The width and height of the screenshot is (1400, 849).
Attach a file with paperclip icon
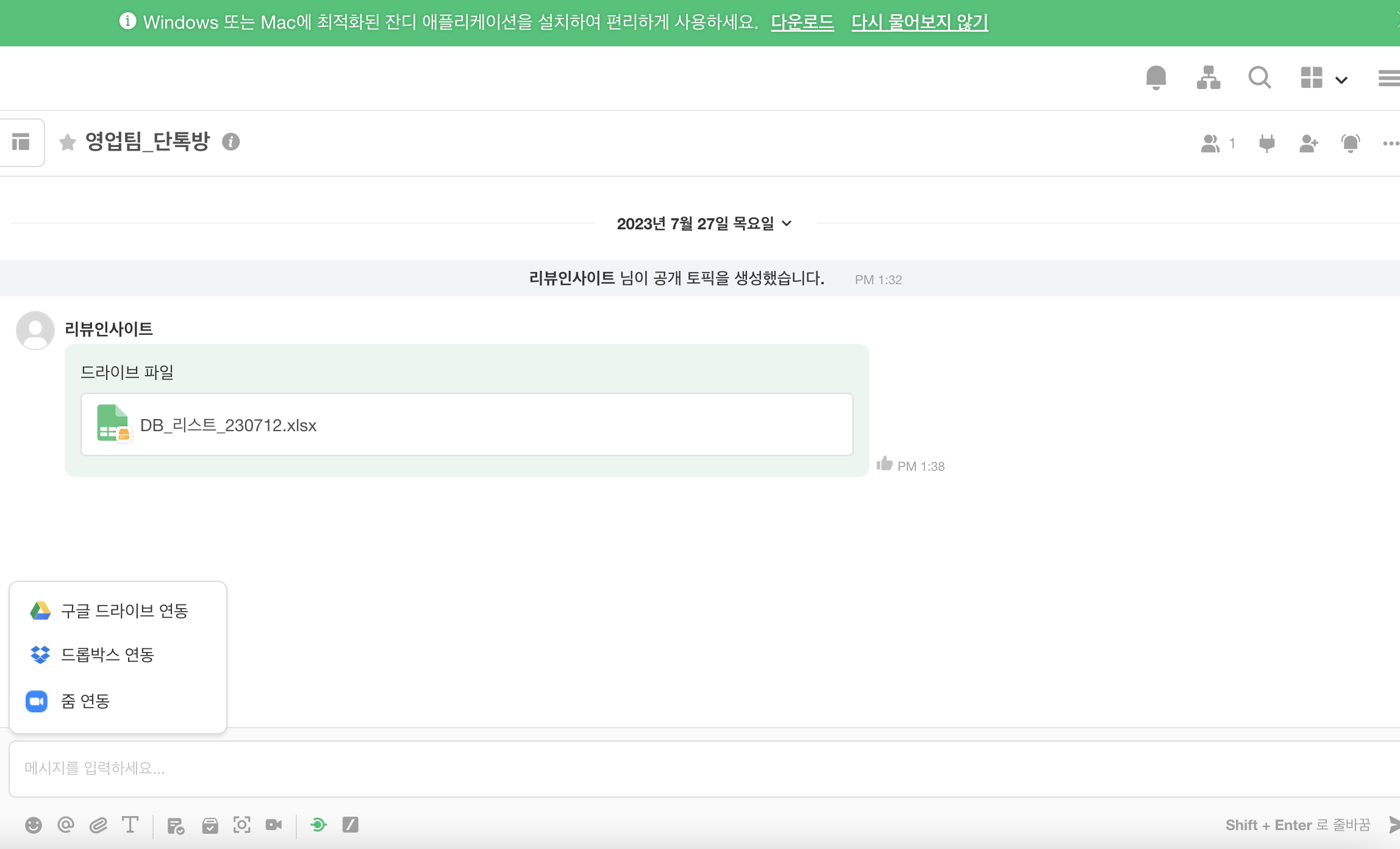tap(98, 825)
